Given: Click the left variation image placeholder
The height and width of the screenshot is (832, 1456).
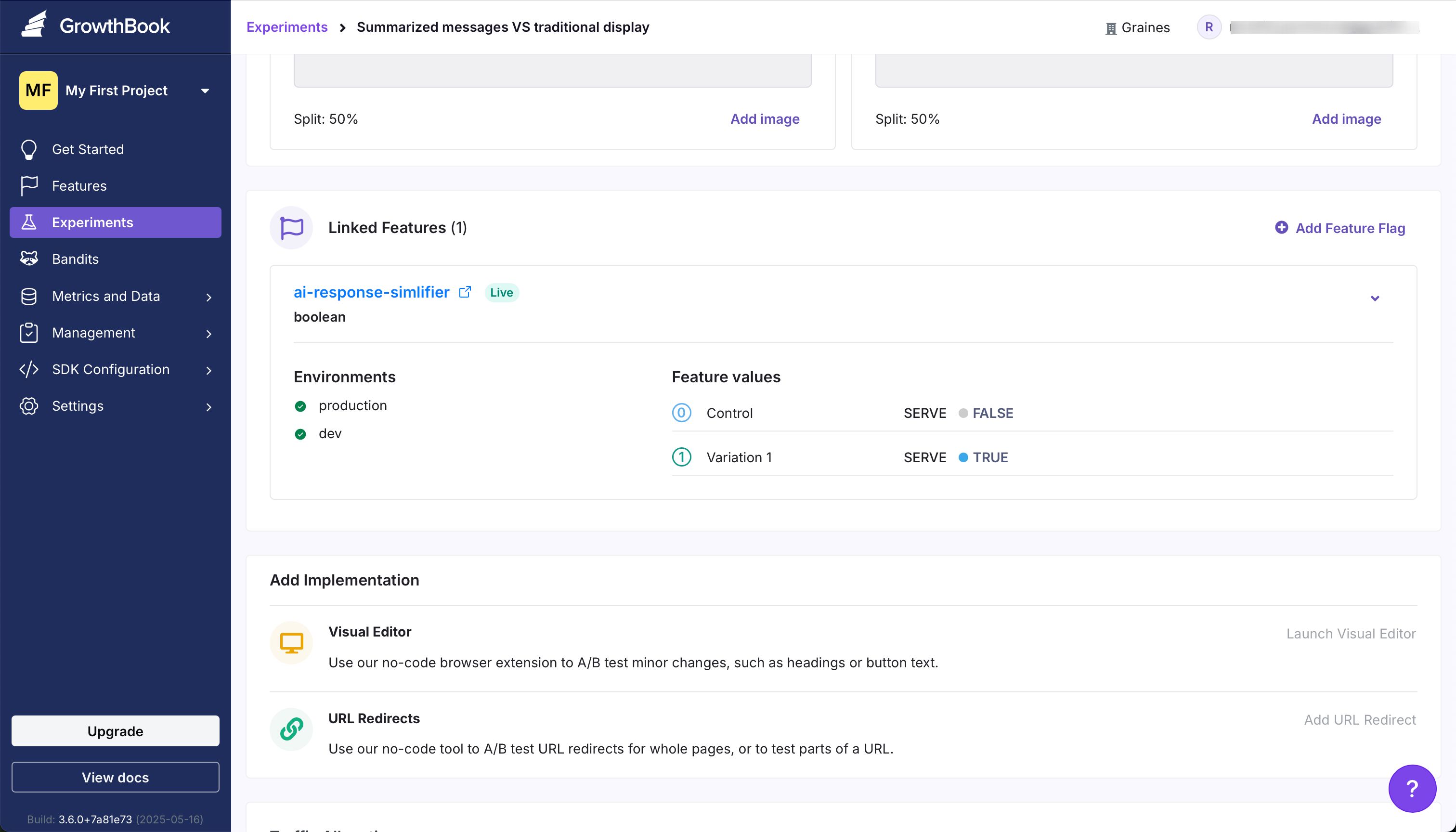Looking at the screenshot, I should point(553,71).
